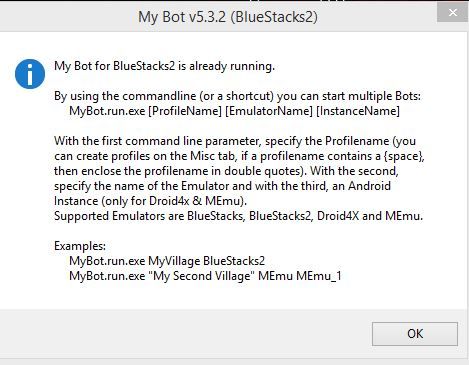Image resolution: width=469 pixels, height=365 pixels.
Task: Click MyBot.run.exe in the syntax line
Action: (x=107, y=111)
